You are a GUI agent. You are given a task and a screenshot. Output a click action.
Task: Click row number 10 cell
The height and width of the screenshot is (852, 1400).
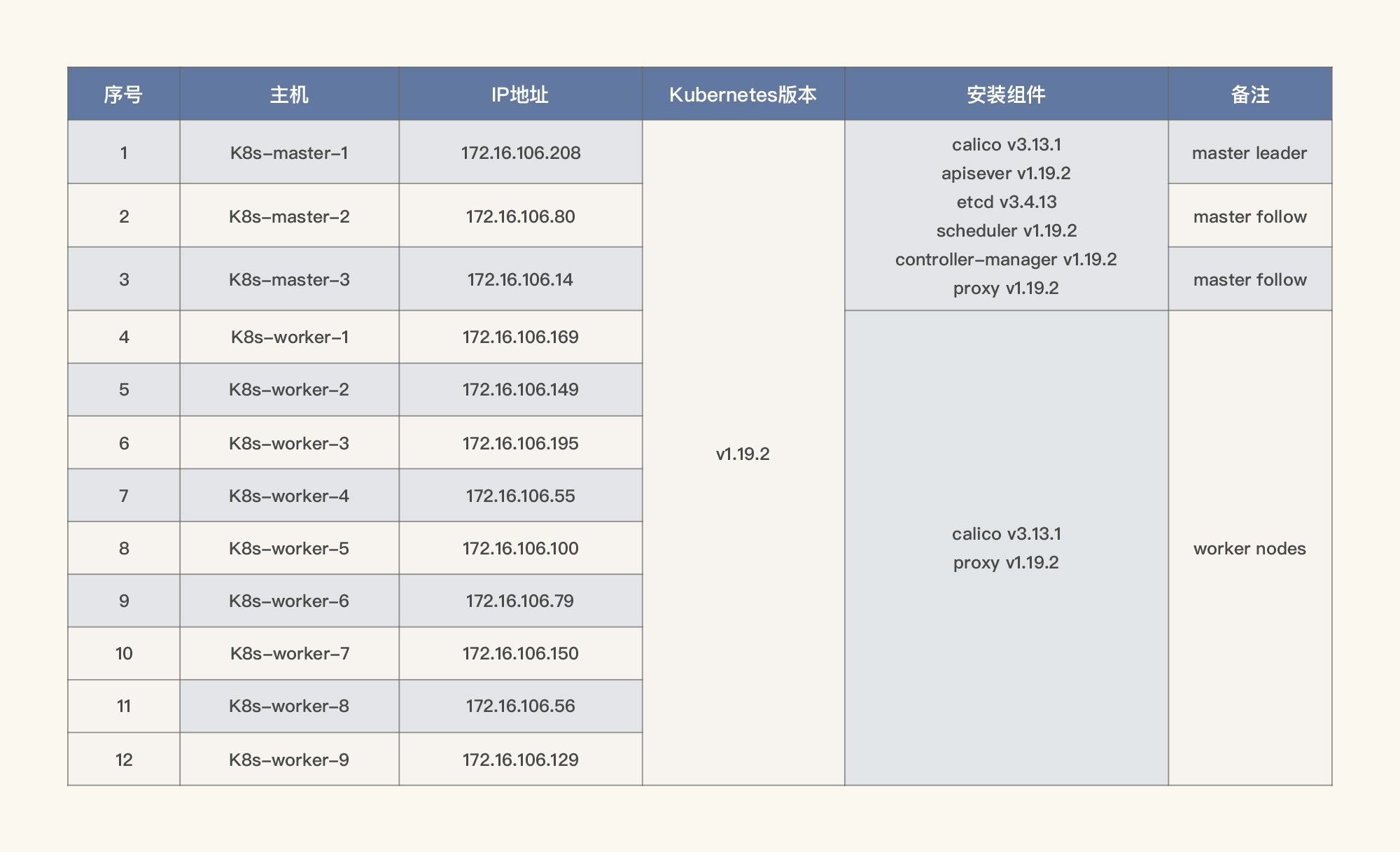124,653
